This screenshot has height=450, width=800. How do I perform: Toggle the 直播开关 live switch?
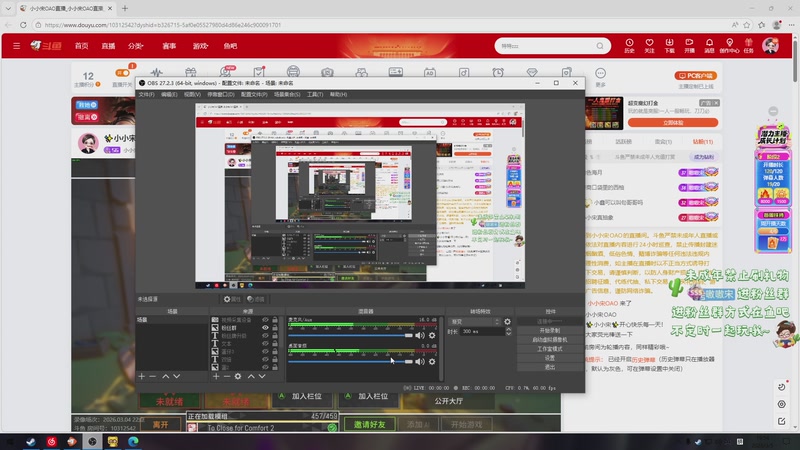122,72
